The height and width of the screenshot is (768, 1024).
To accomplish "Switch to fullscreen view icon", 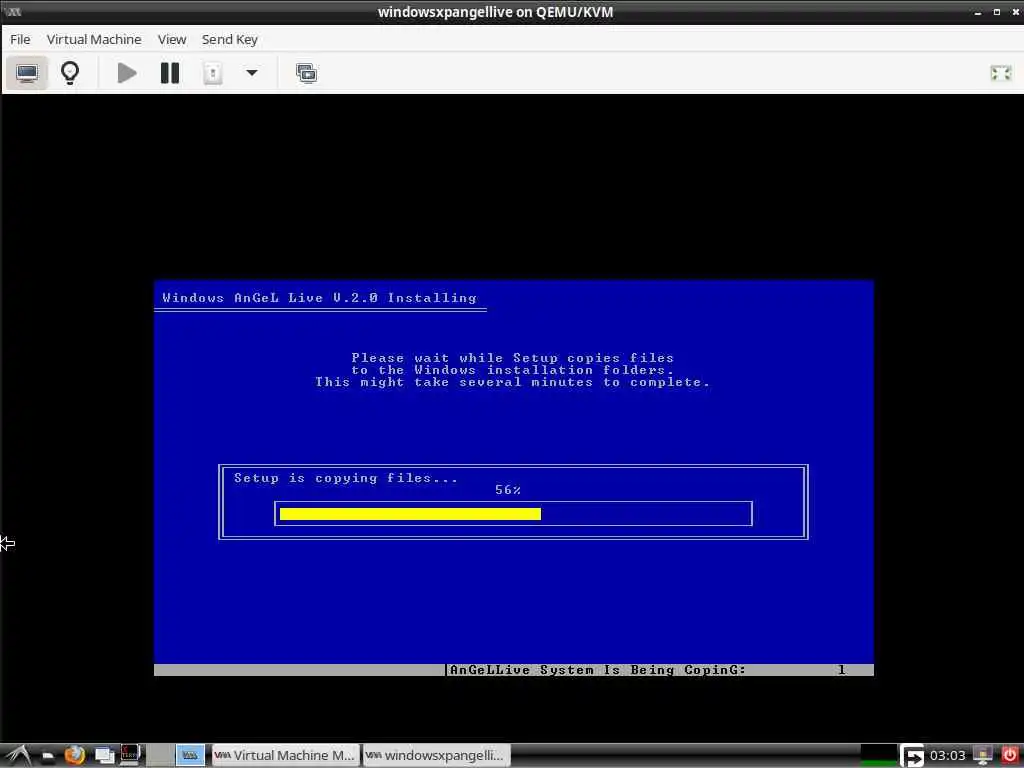I will (x=1000, y=72).
